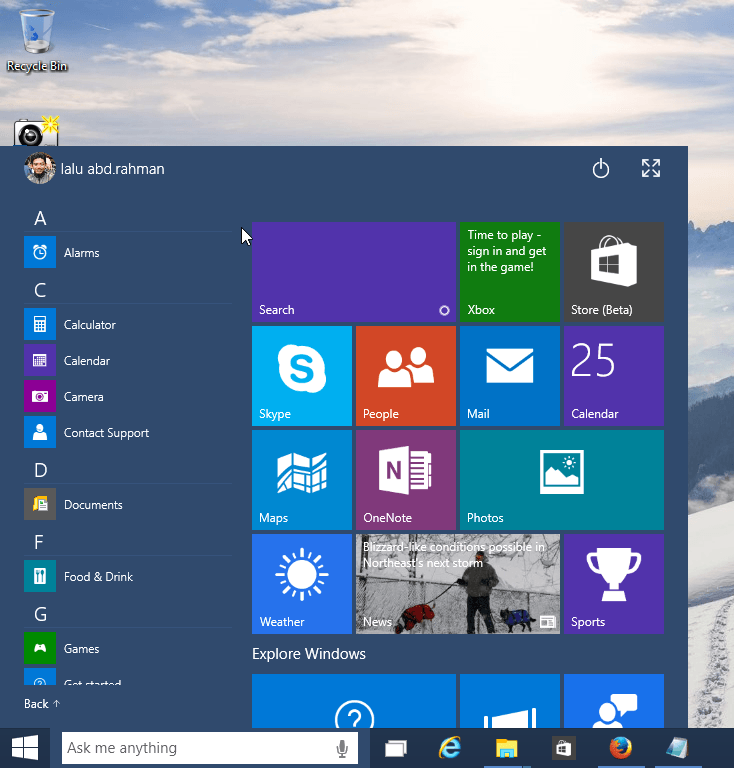734x768 pixels.
Task: Open the Xbox tile
Action: pos(510,272)
